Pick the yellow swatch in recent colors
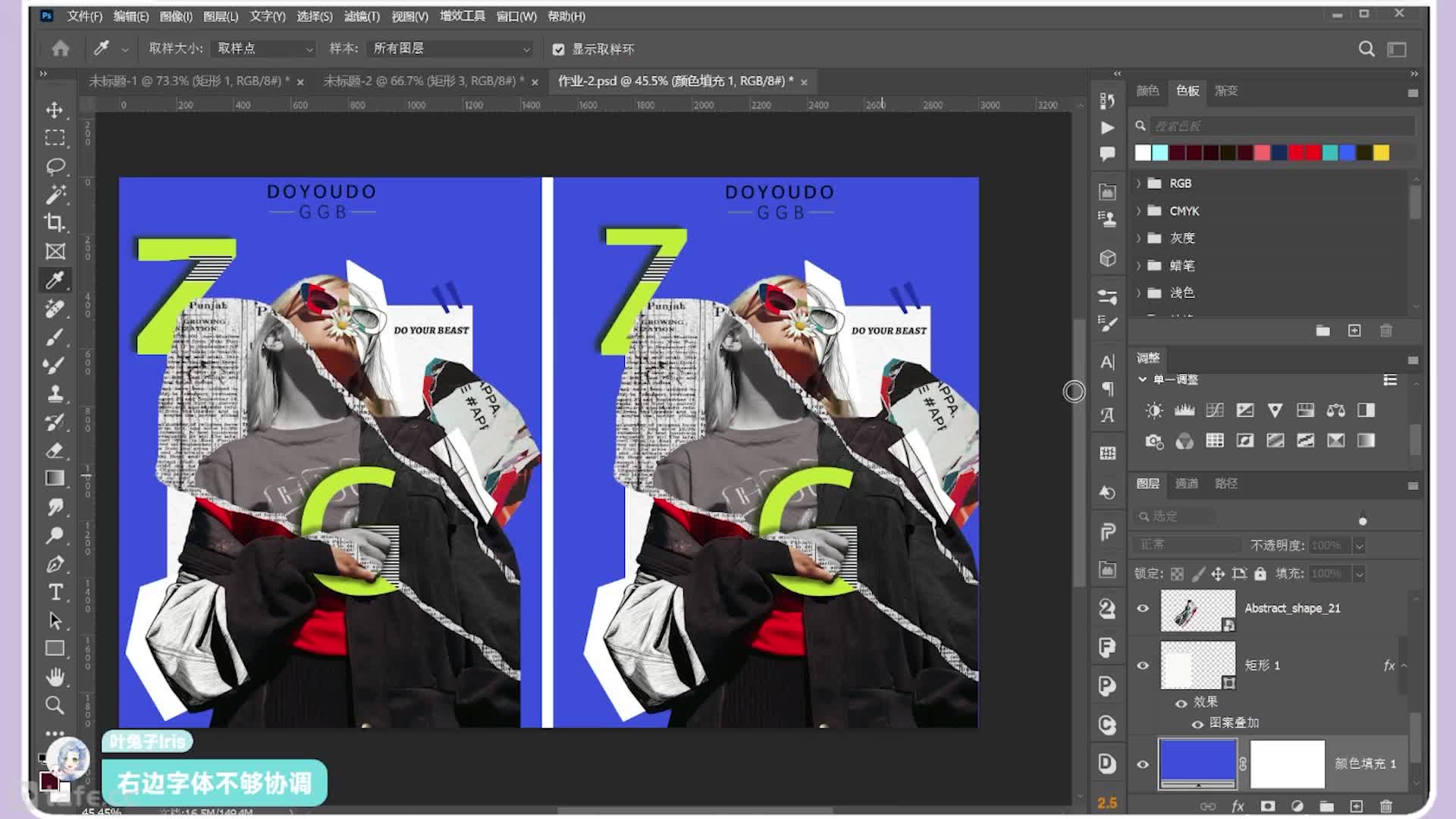1456x819 pixels. (x=1382, y=153)
